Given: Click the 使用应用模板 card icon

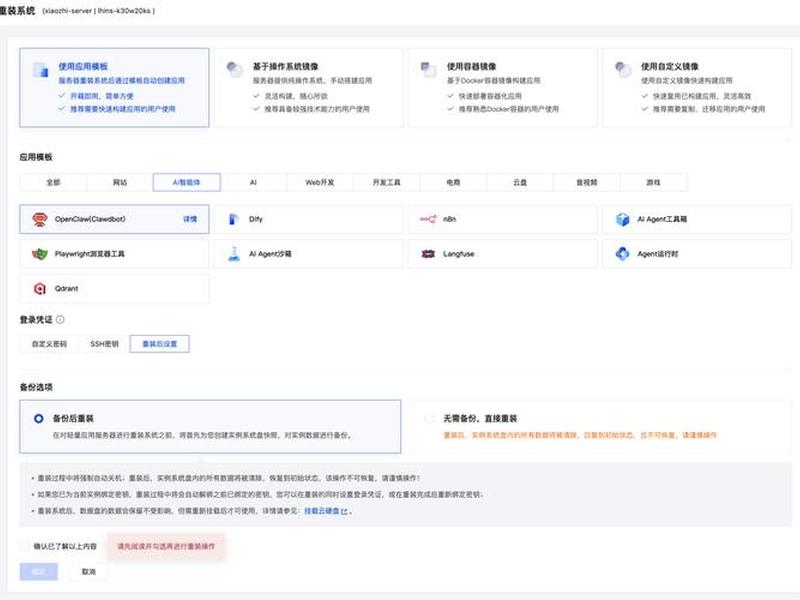Looking at the screenshot, I should (x=40, y=70).
